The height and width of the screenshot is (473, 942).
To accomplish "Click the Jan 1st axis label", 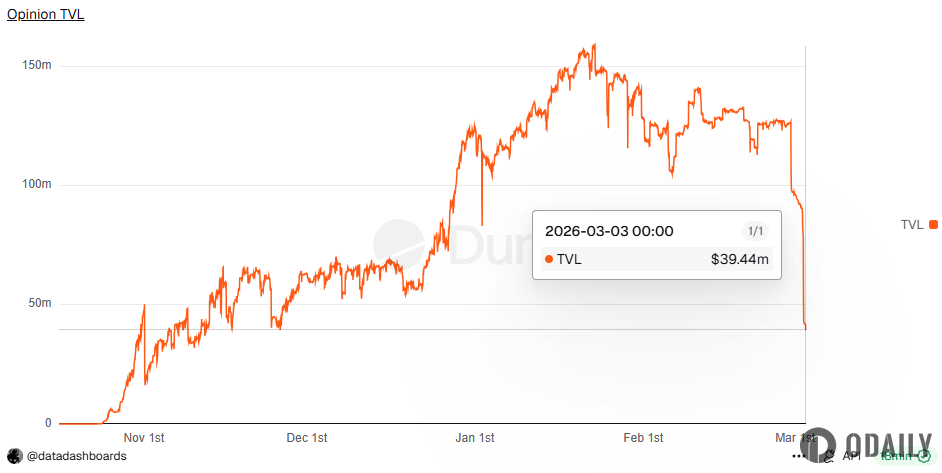I will tap(475, 438).
